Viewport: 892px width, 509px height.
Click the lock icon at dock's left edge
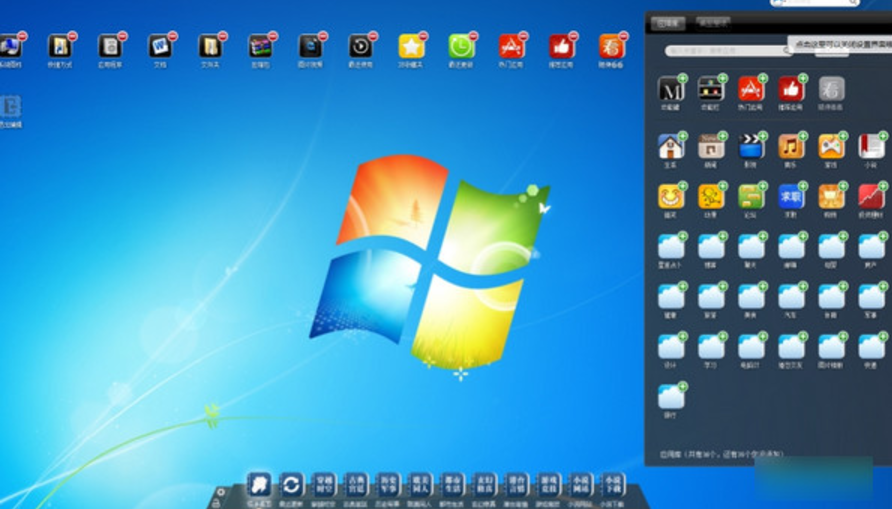(216, 503)
